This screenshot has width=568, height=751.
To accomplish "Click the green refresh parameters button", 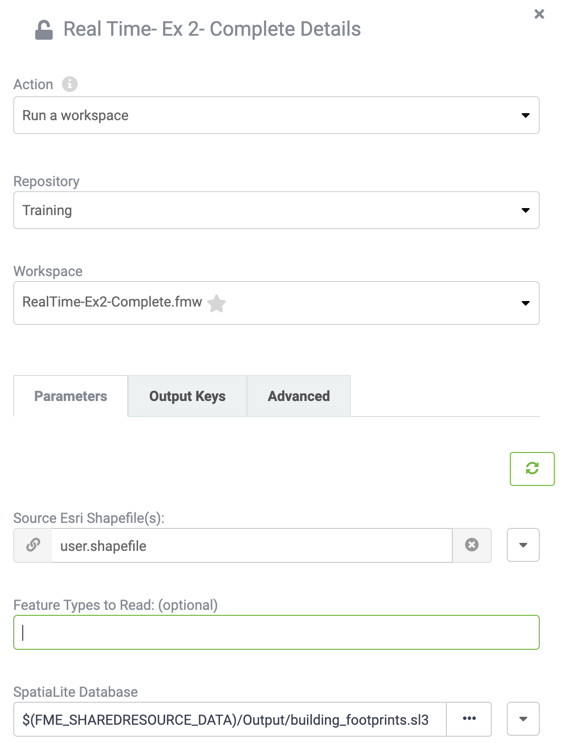I will click(x=532, y=468).
